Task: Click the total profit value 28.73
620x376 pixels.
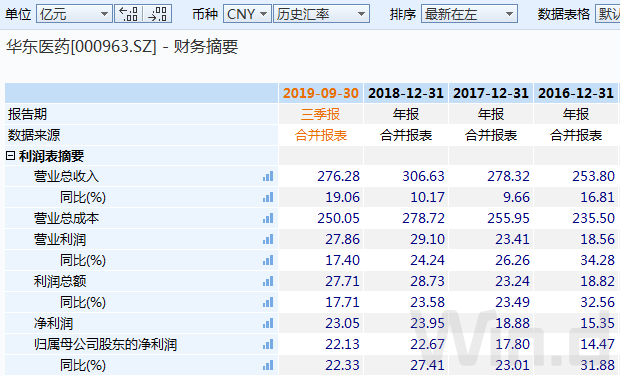Action: point(427,281)
